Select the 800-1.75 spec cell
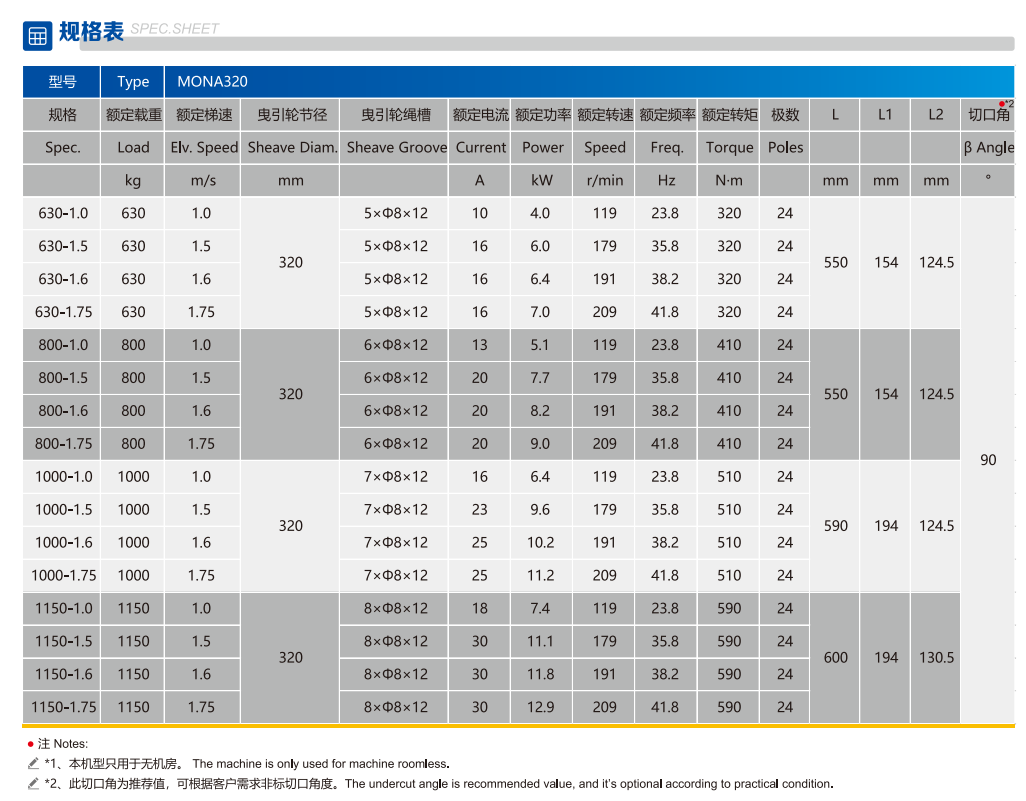 (x=63, y=444)
